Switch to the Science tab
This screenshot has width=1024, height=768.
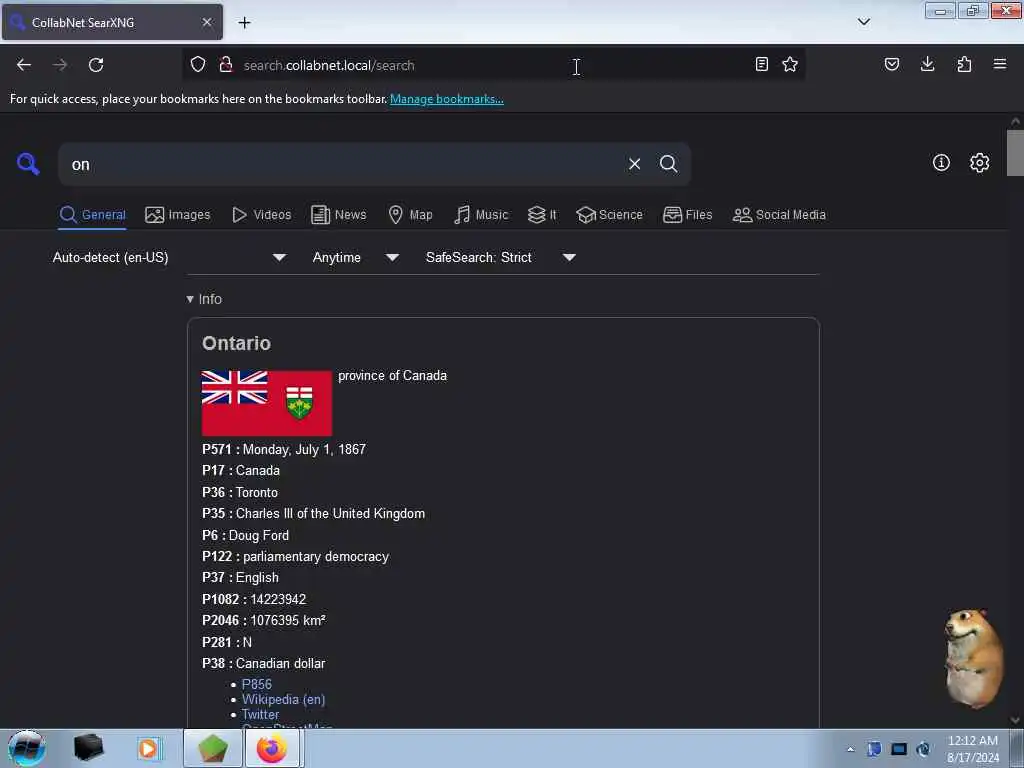coord(609,215)
